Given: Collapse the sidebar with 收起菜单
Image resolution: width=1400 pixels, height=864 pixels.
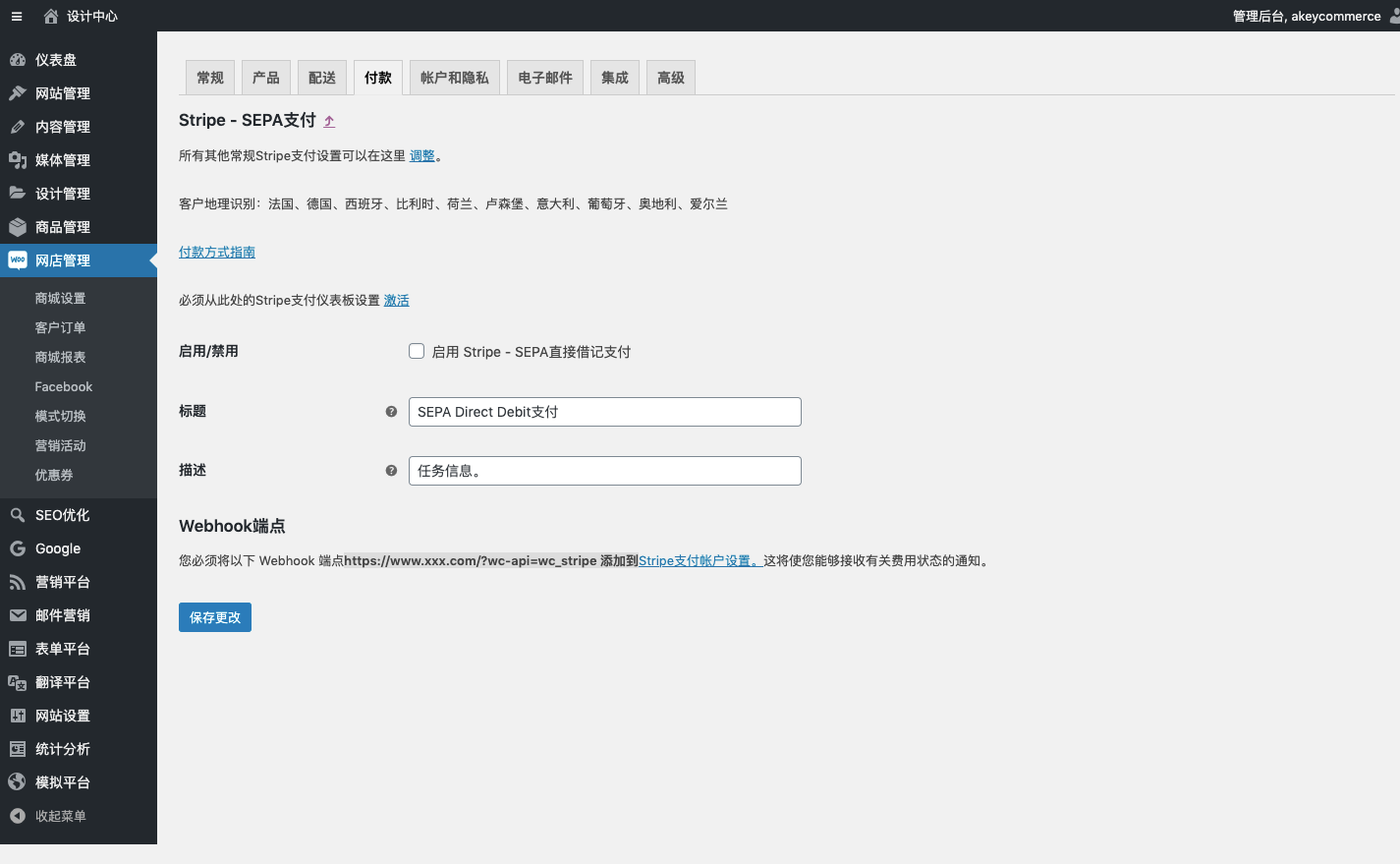Looking at the screenshot, I should point(60,816).
